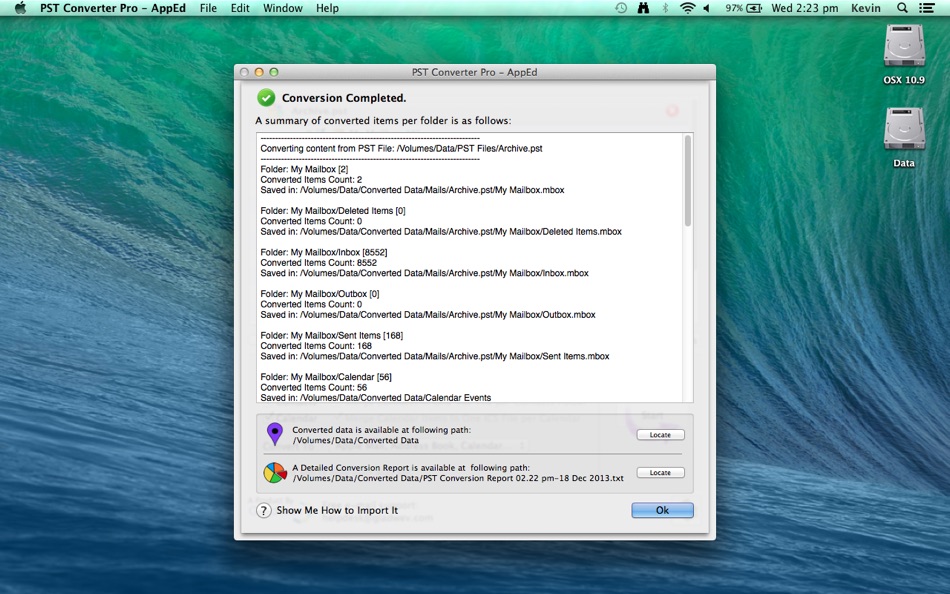Click Locate button for converted data path

pyautogui.click(x=660, y=435)
